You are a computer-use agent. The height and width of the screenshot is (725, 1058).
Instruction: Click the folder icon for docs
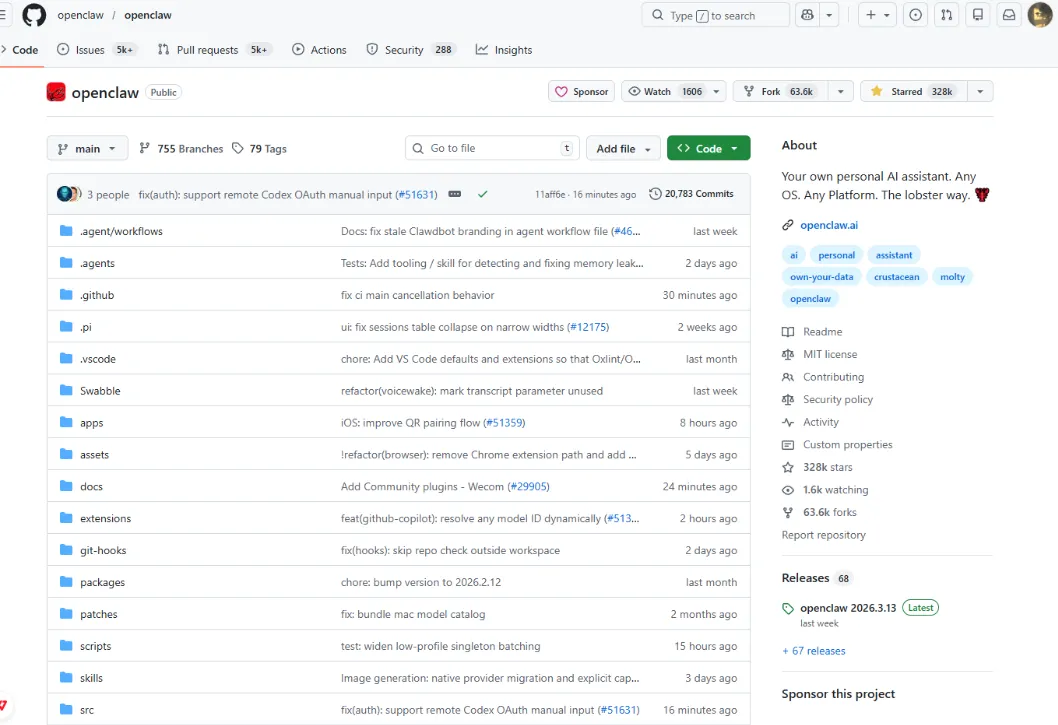pyautogui.click(x=66, y=486)
